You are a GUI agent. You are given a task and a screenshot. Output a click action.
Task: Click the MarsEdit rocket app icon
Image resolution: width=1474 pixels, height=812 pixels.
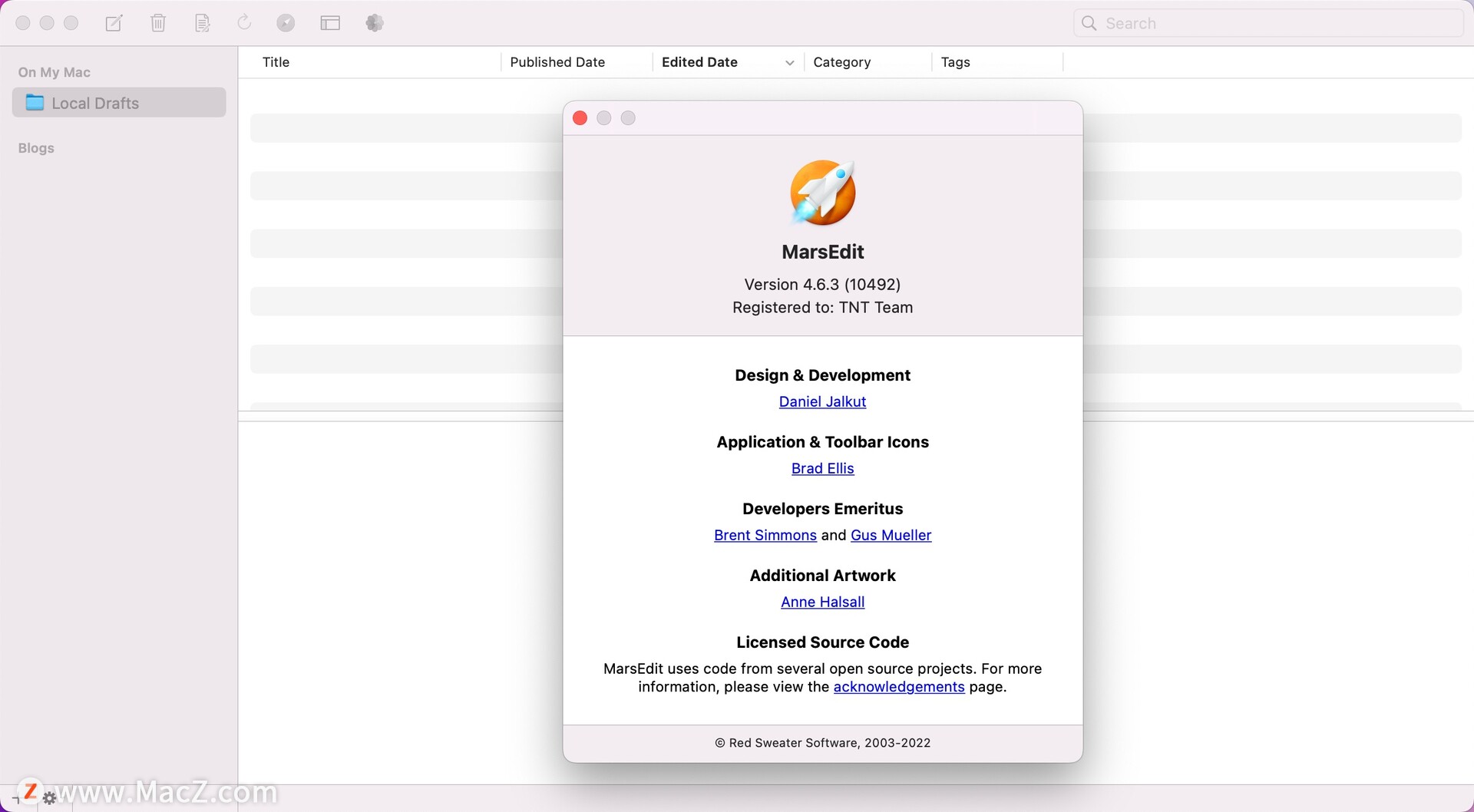pos(822,192)
